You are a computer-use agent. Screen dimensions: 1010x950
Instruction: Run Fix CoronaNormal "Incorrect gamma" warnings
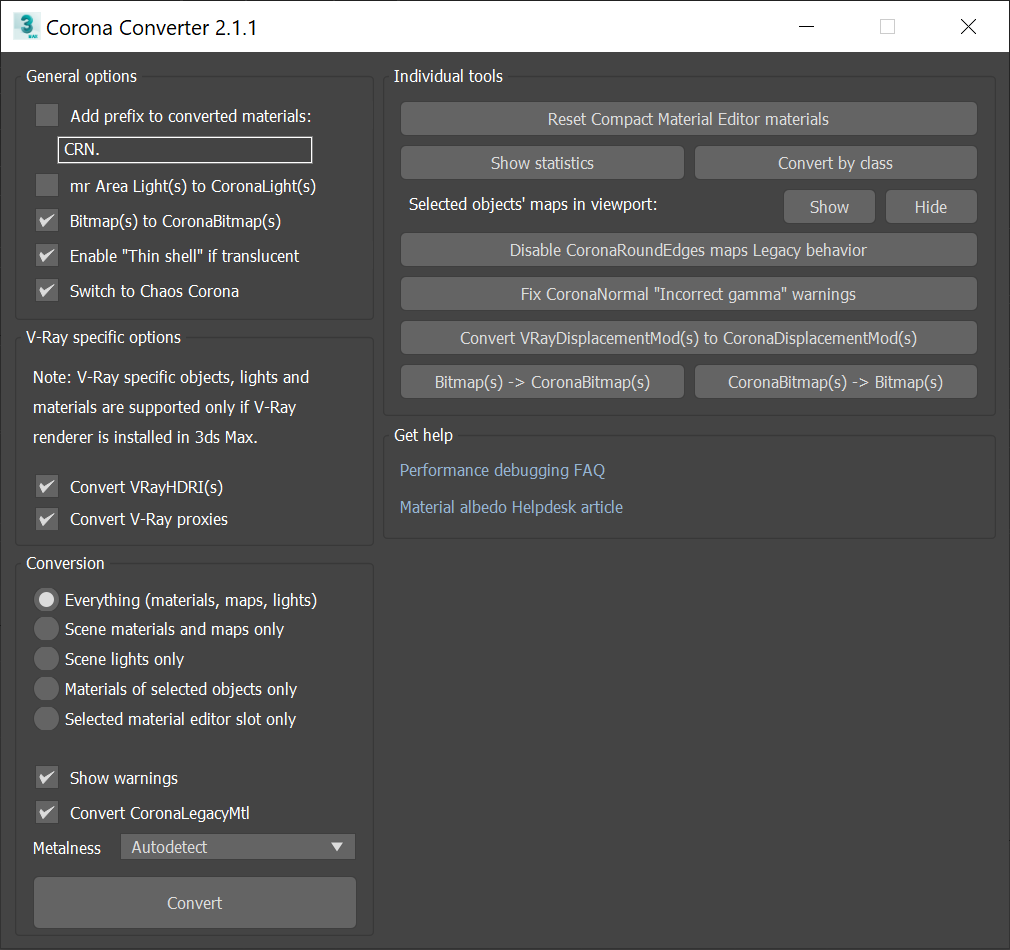pyautogui.click(x=689, y=294)
